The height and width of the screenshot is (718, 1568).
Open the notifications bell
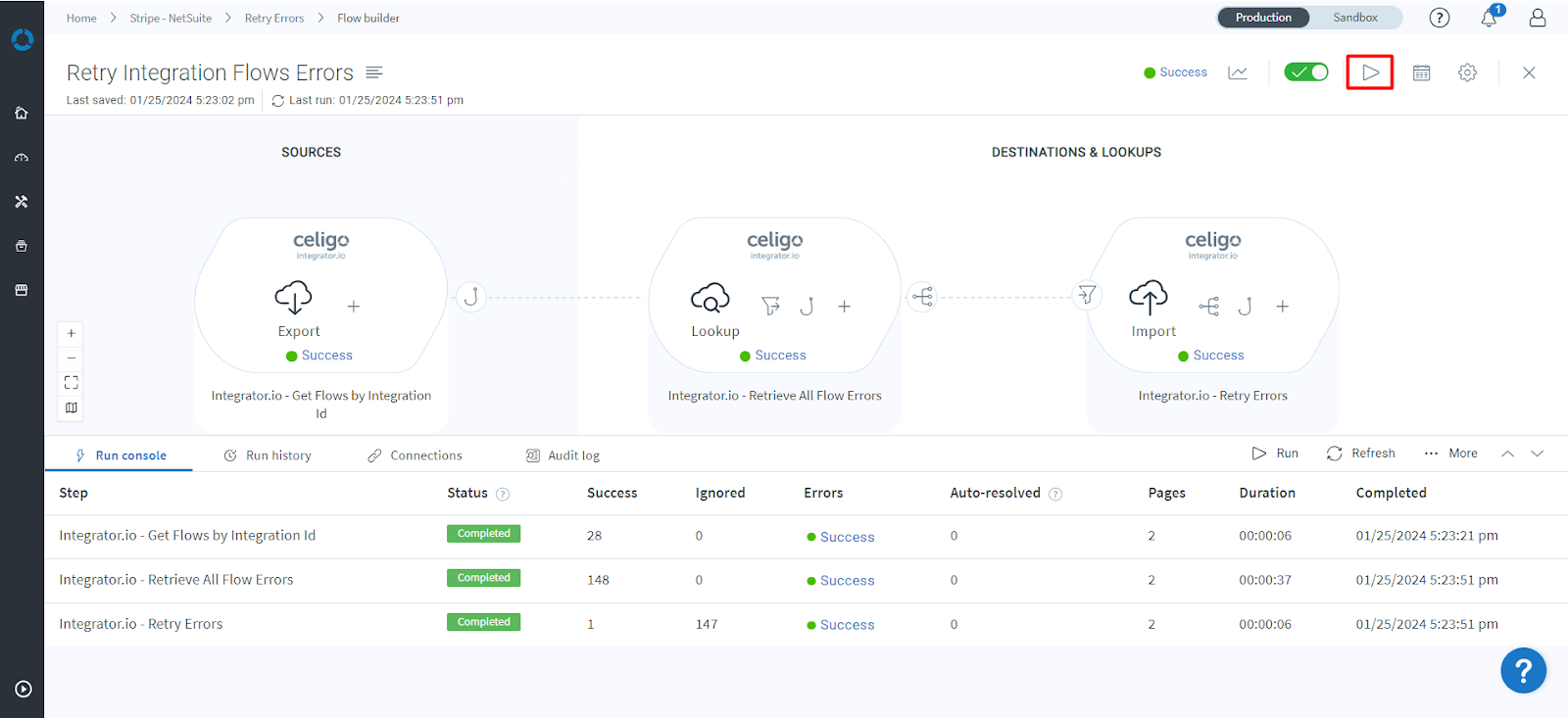pos(1489,18)
